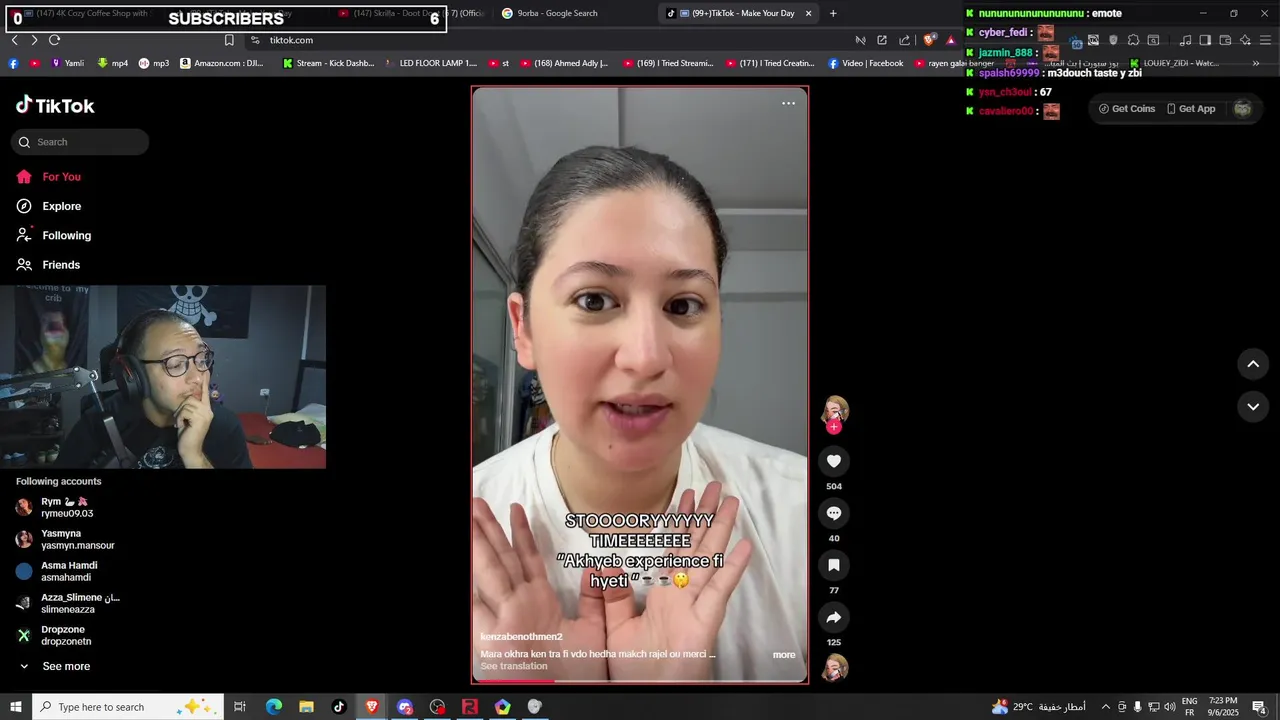Open a new browser tab
This screenshot has width=1280, height=720.
point(833,13)
